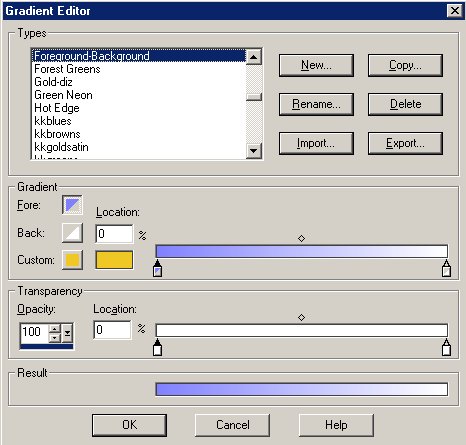
Task: Select the right transparency marker
Action: point(446,347)
